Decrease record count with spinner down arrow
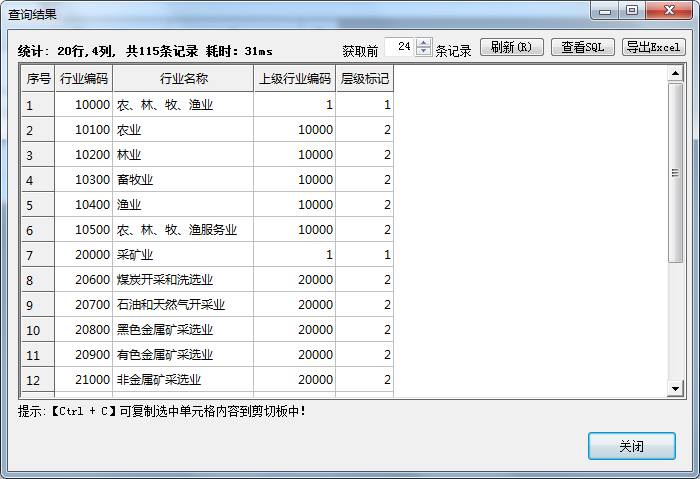This screenshot has width=700, height=479. click(x=424, y=53)
